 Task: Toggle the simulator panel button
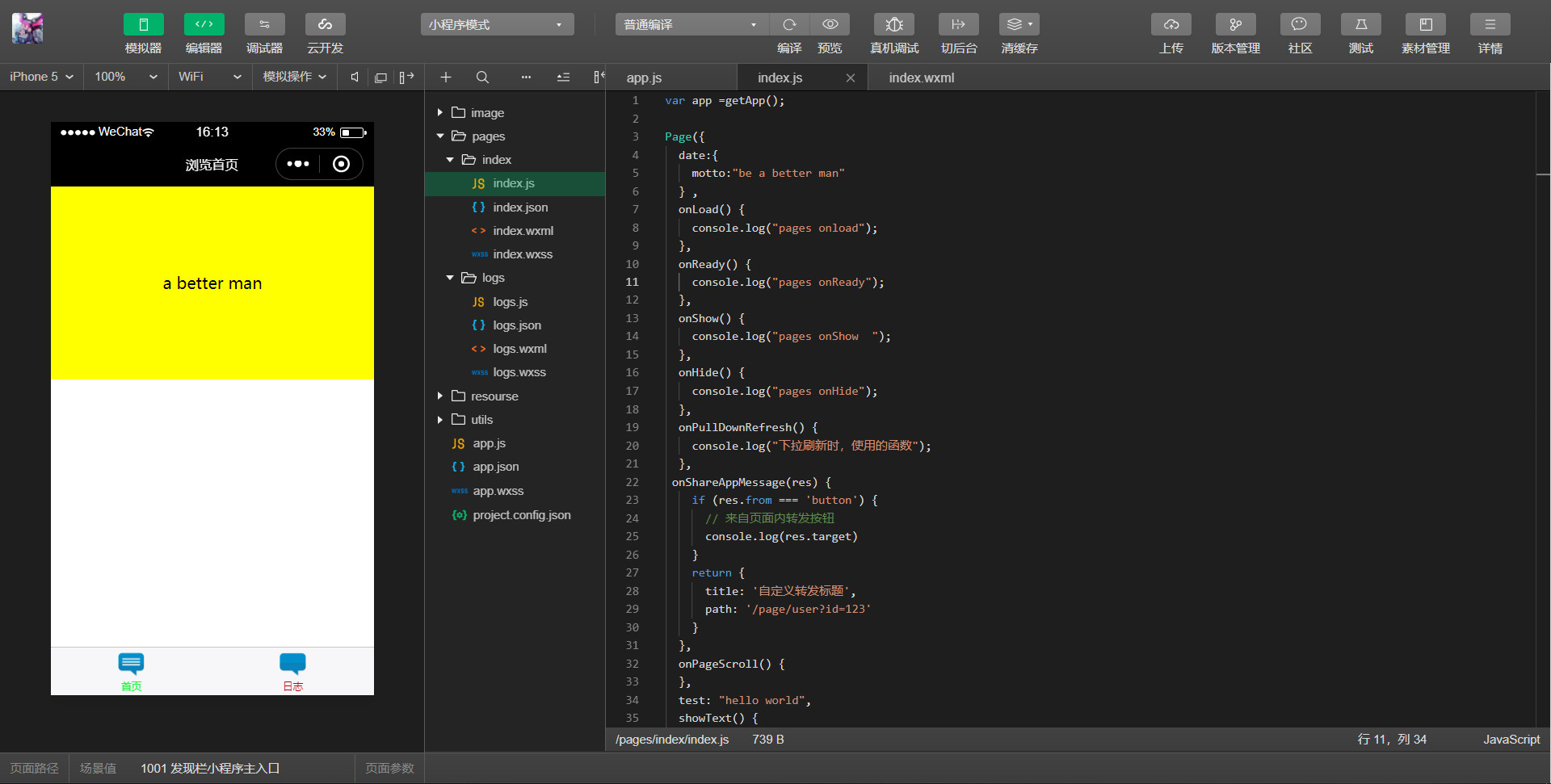(x=143, y=25)
